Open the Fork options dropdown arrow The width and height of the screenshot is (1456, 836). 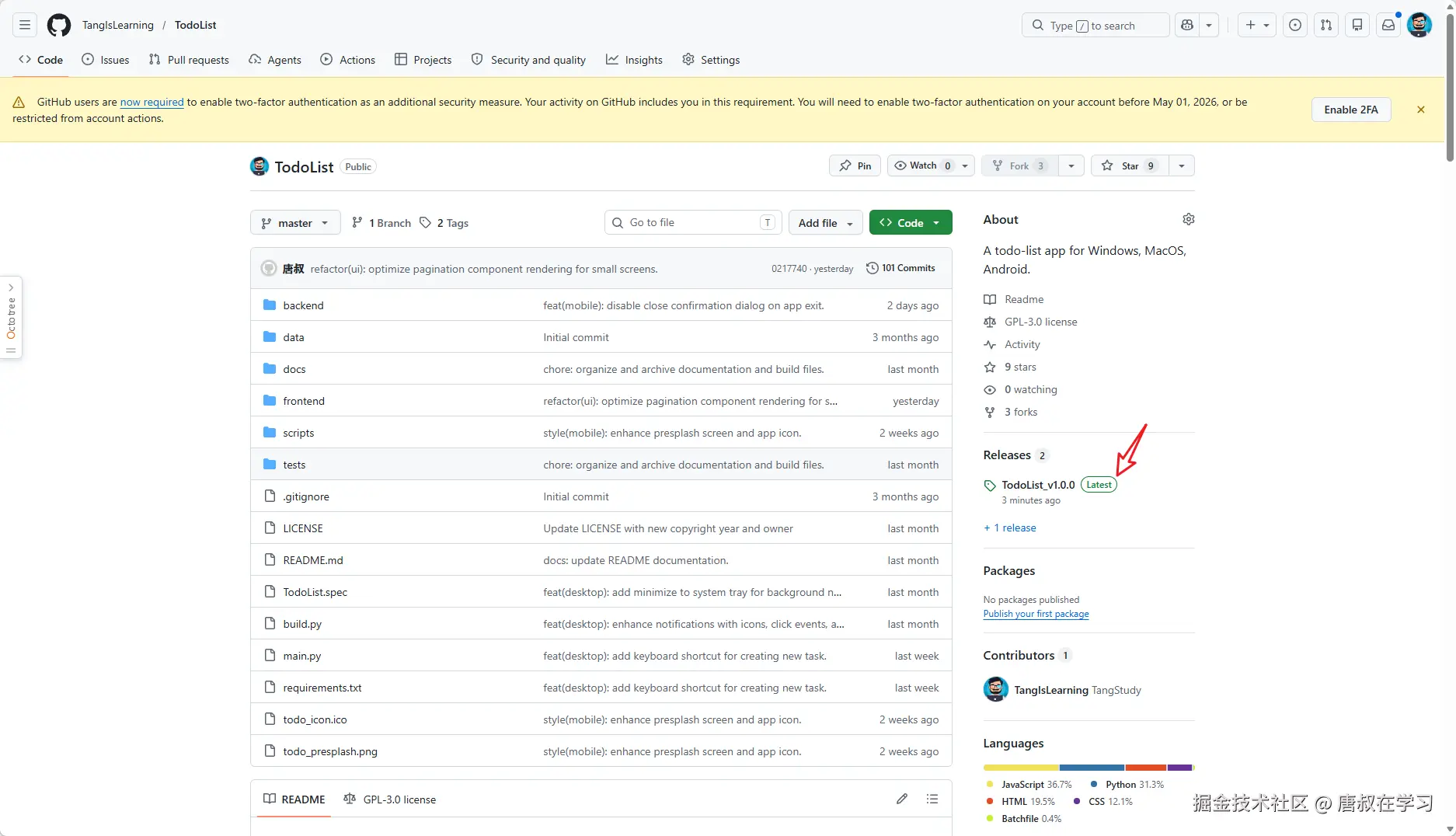[x=1071, y=165]
